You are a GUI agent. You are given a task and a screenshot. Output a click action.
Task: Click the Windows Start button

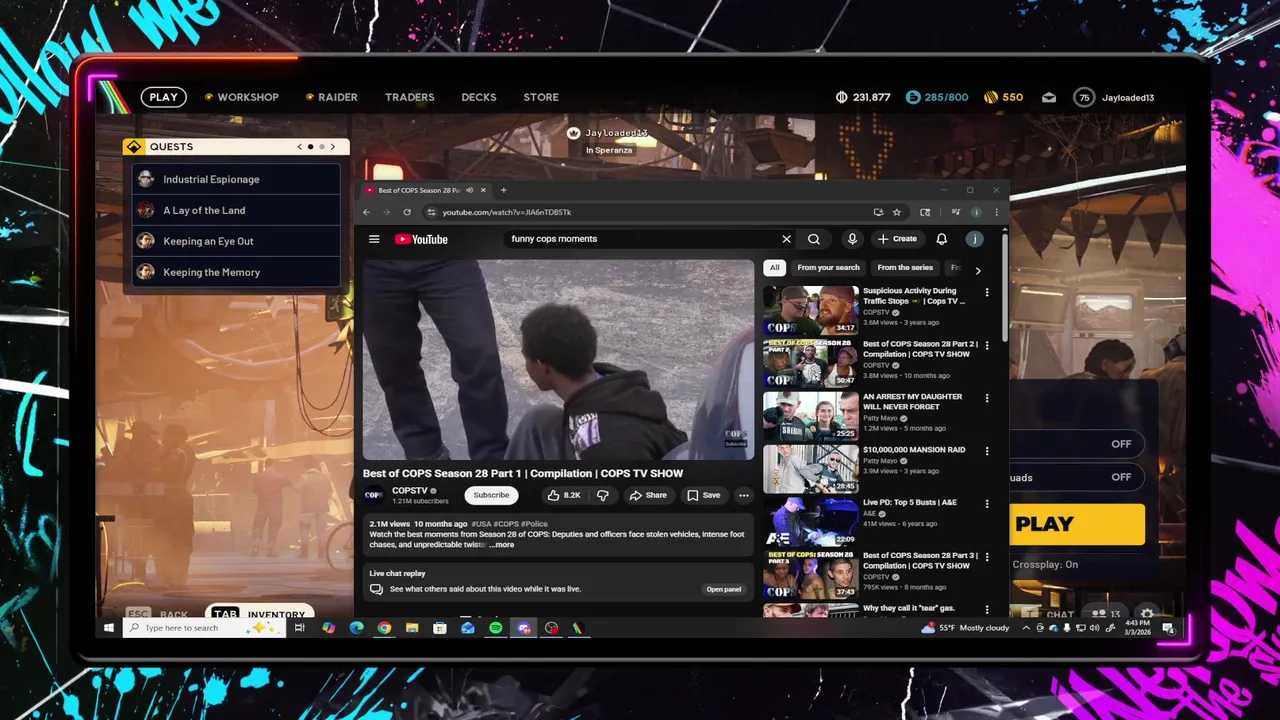109,628
